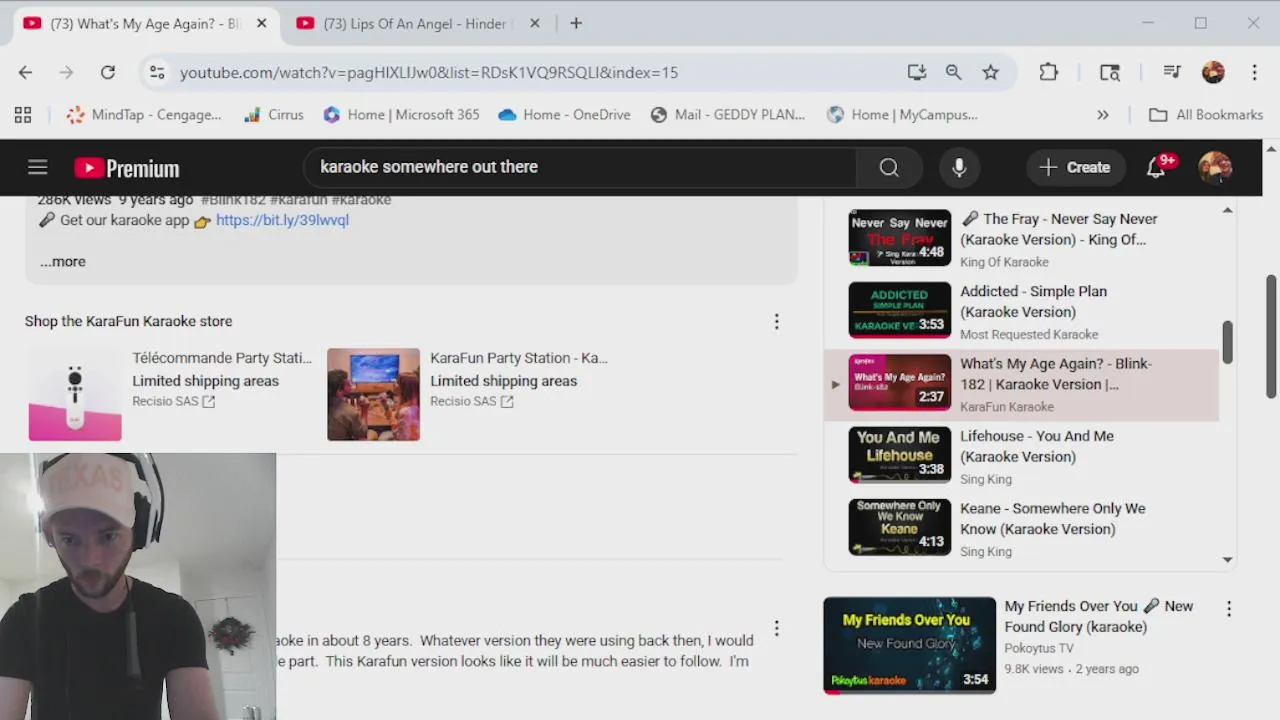1280x720 pixels.
Task: Switch to What's My Age Again tab
Action: pos(146,23)
